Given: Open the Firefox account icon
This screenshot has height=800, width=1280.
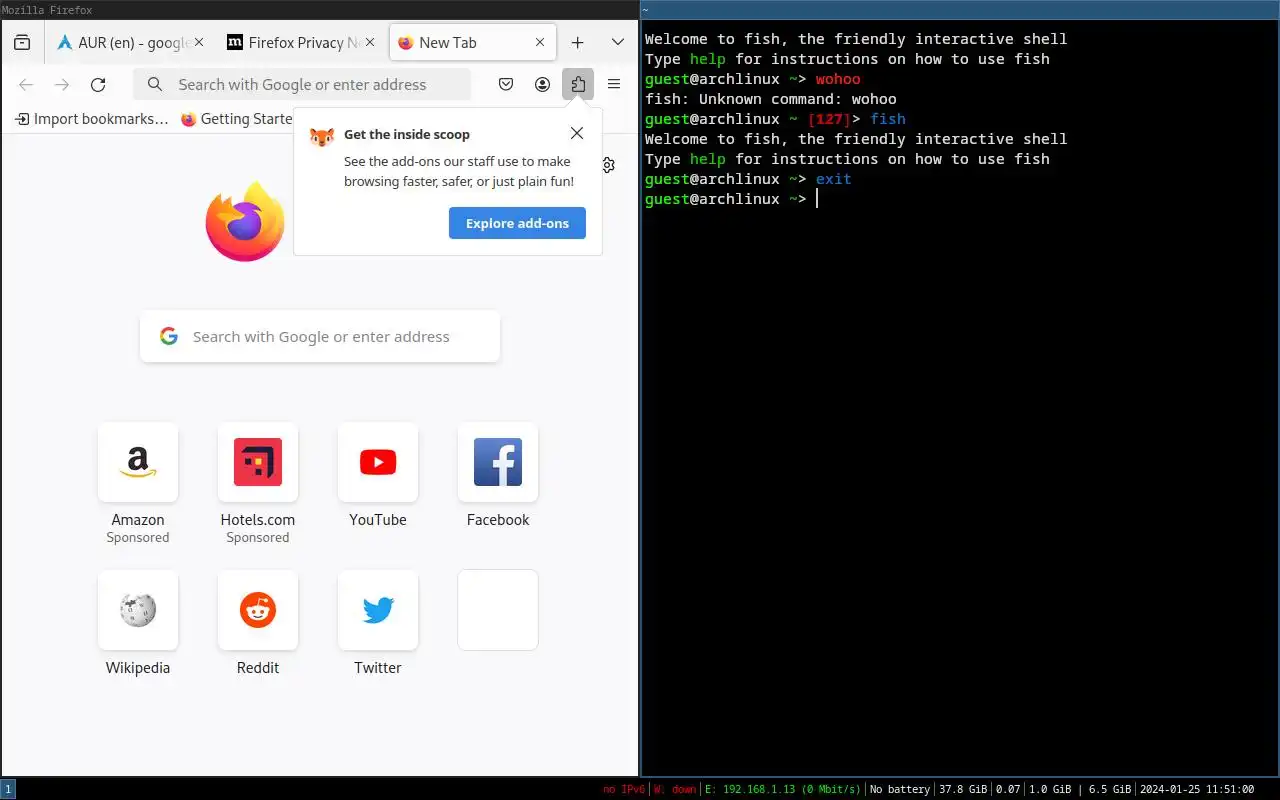Looking at the screenshot, I should [x=542, y=85].
